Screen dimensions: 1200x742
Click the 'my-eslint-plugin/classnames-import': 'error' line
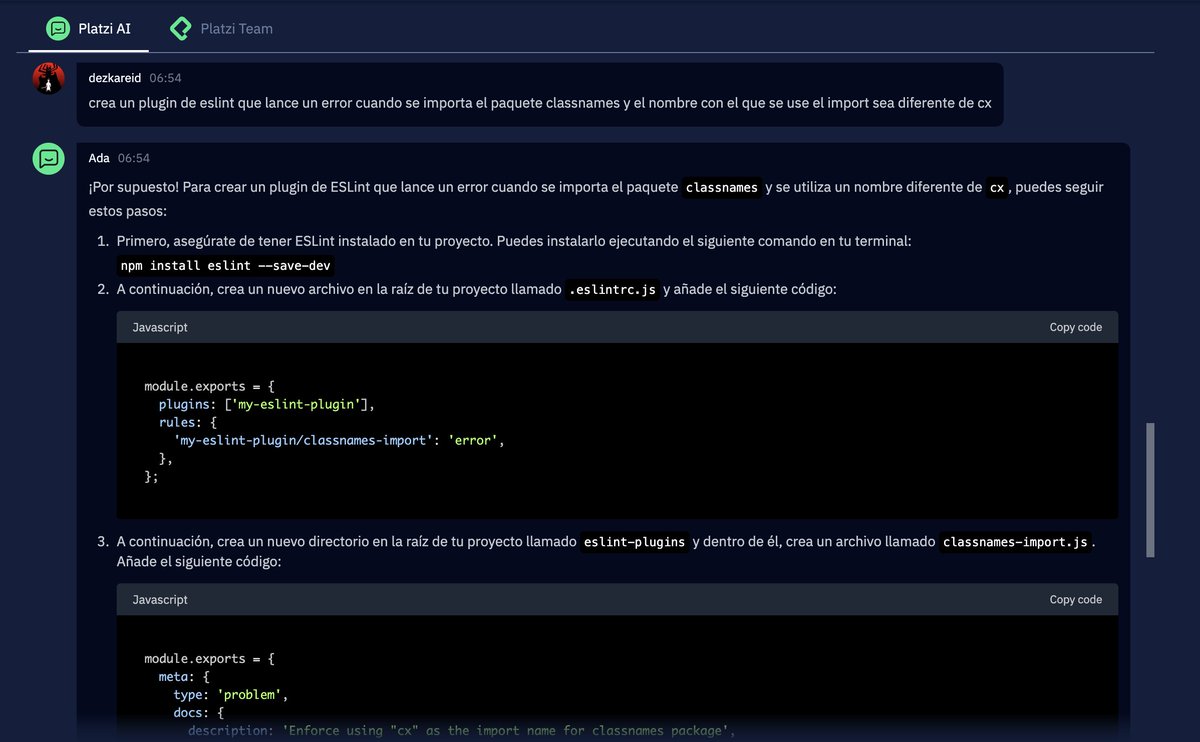(x=339, y=440)
